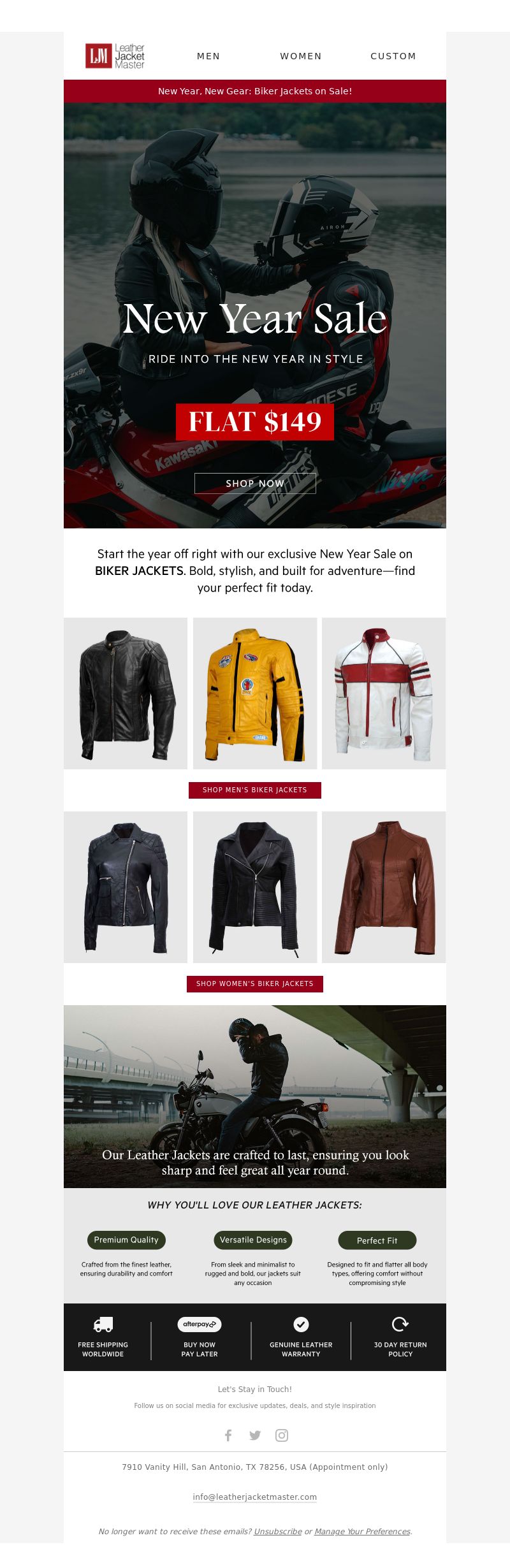Open the MEN navigation item
The width and height of the screenshot is (510, 1568).
tap(208, 56)
